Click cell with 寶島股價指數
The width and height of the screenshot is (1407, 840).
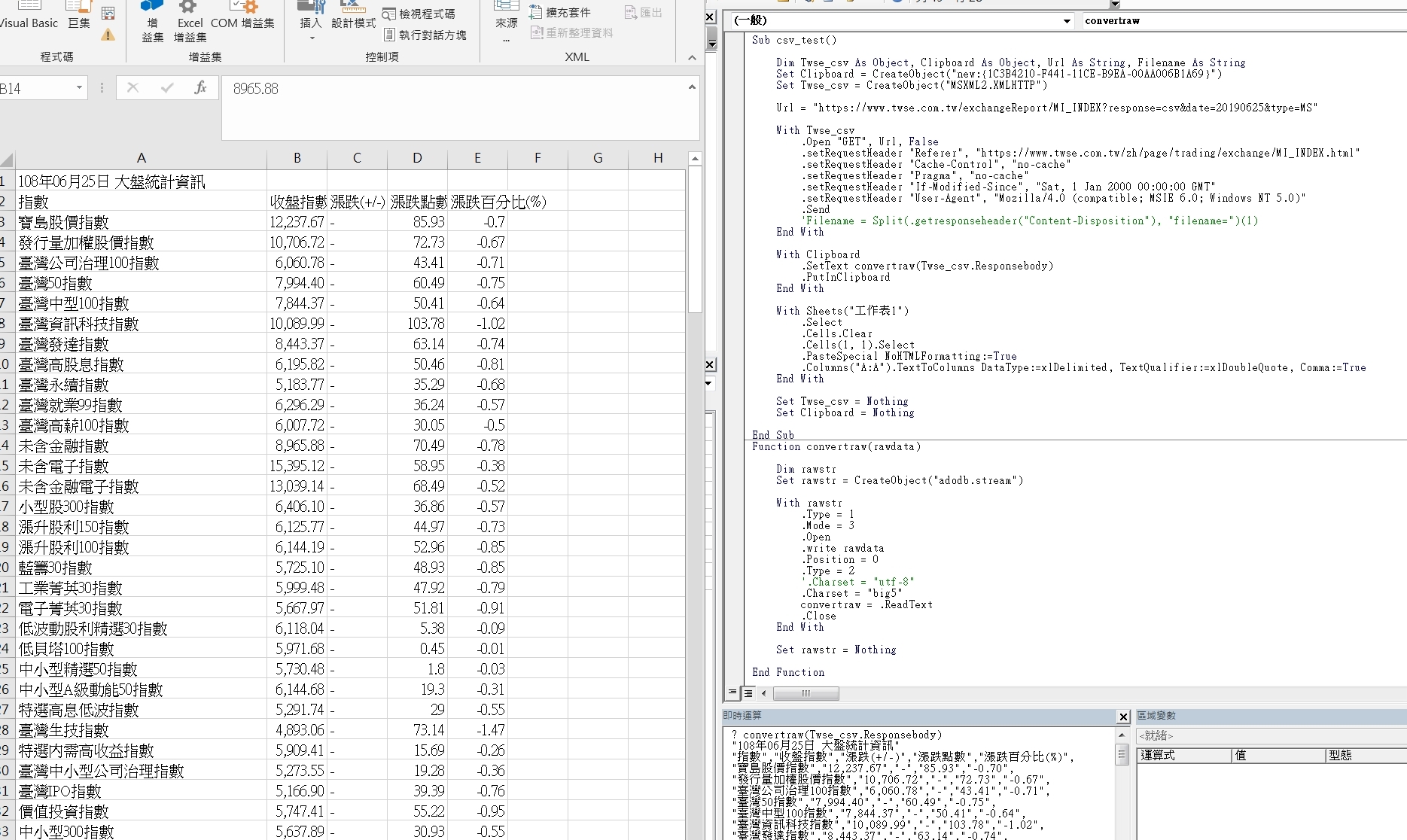(x=141, y=222)
